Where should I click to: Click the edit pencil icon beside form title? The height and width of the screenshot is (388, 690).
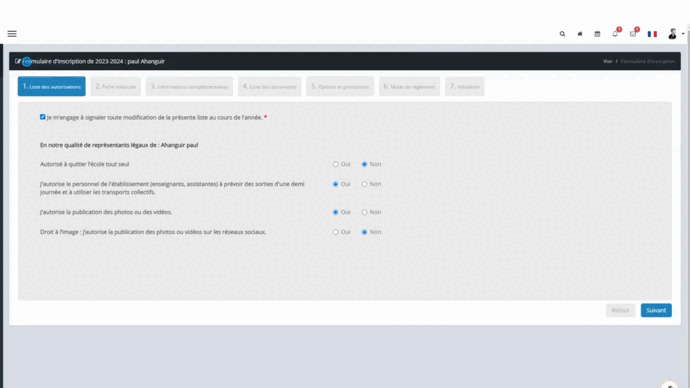(x=18, y=62)
